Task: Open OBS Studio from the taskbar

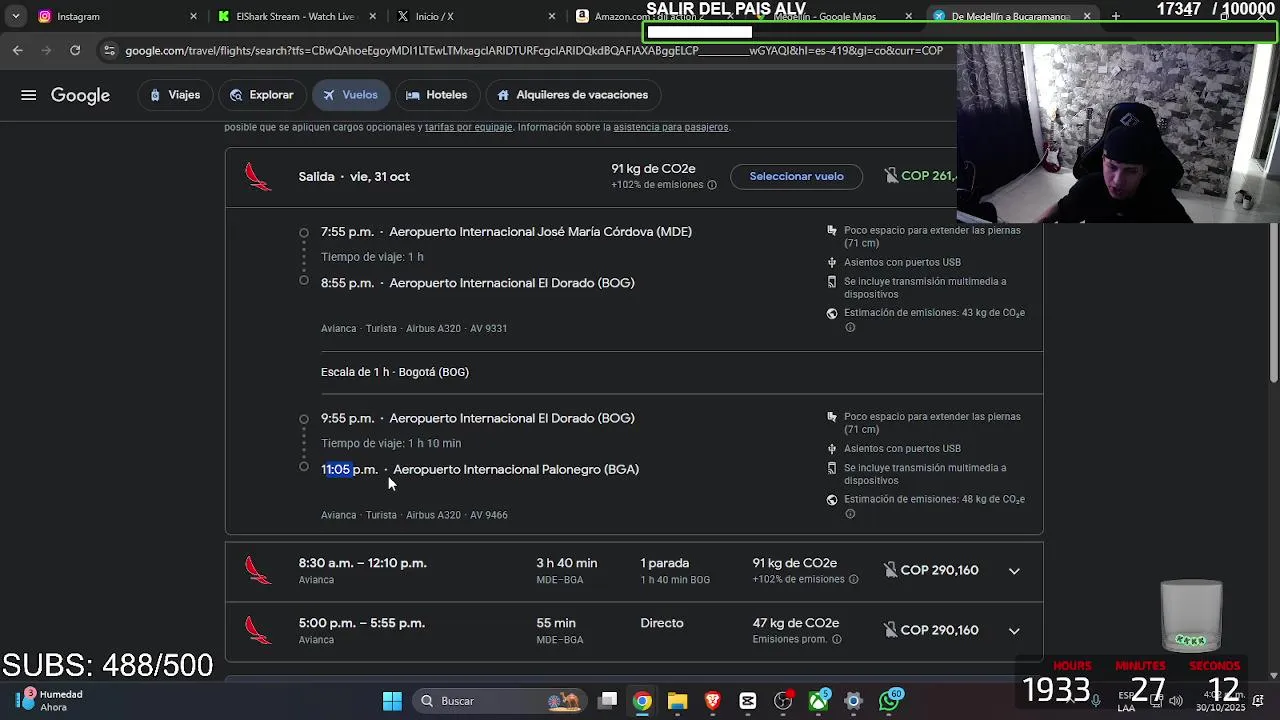Action: pyautogui.click(x=783, y=701)
